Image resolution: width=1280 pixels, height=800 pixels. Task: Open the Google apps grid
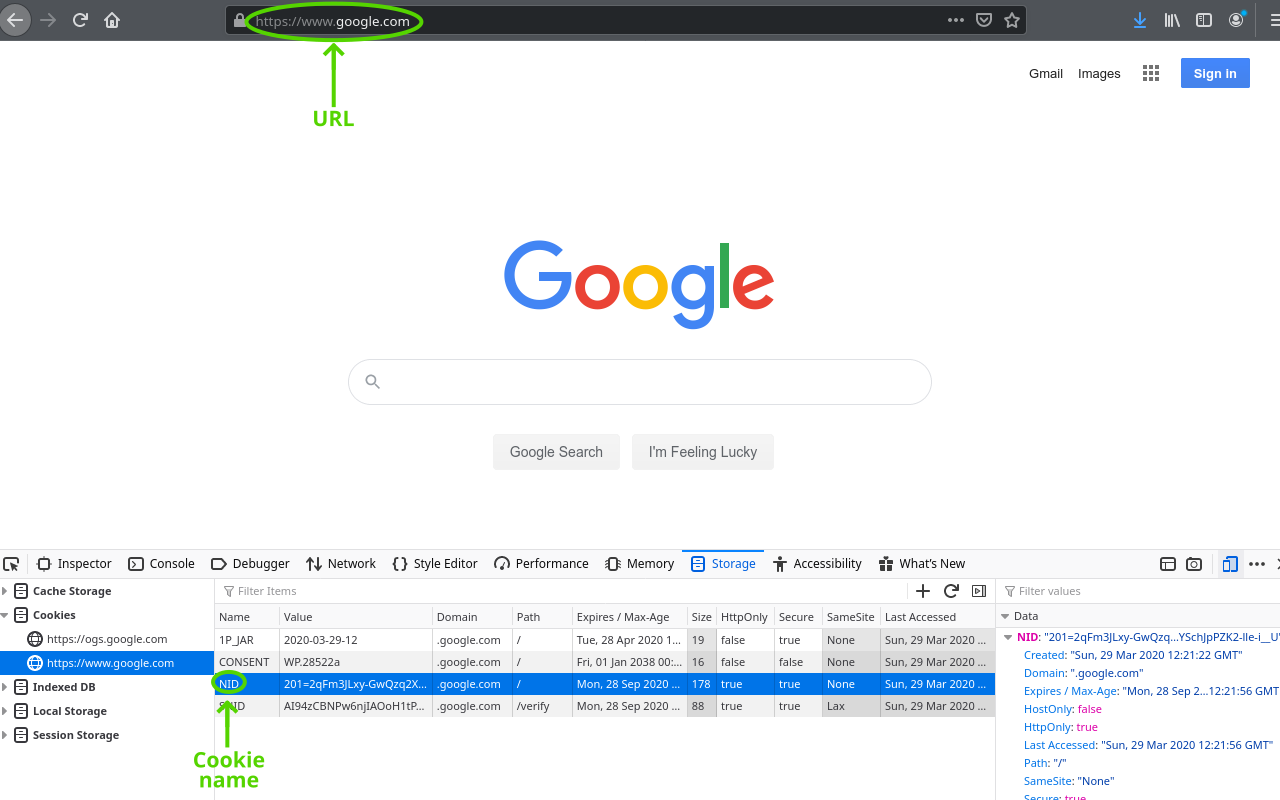1151,73
